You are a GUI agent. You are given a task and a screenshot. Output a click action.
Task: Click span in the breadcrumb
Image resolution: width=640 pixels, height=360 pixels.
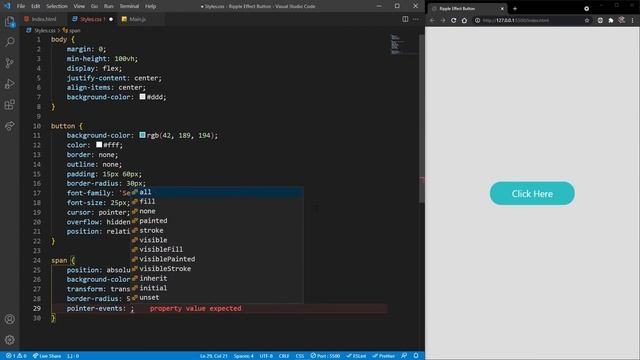[x=74, y=30]
